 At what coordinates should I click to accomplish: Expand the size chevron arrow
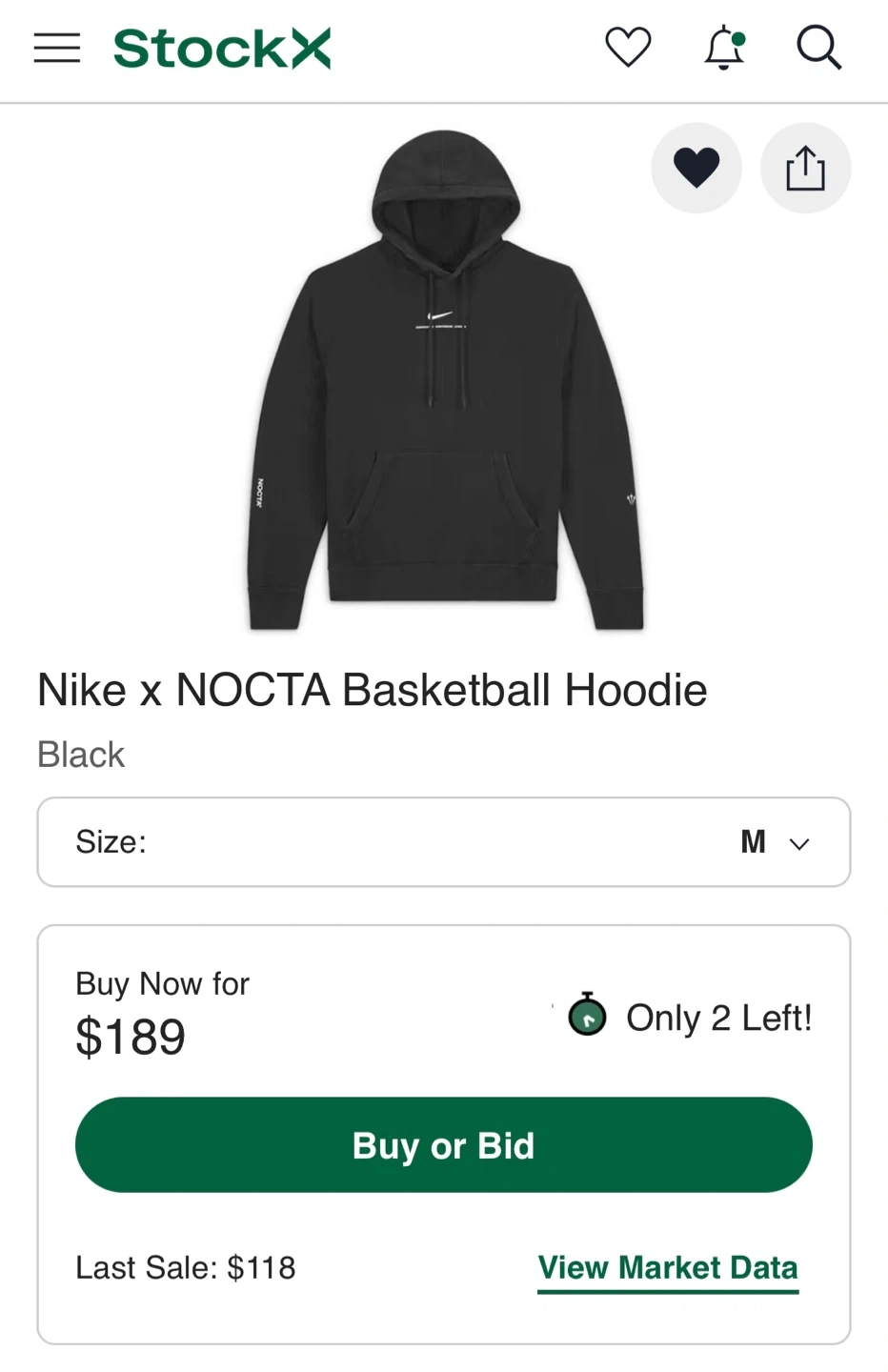tap(799, 843)
